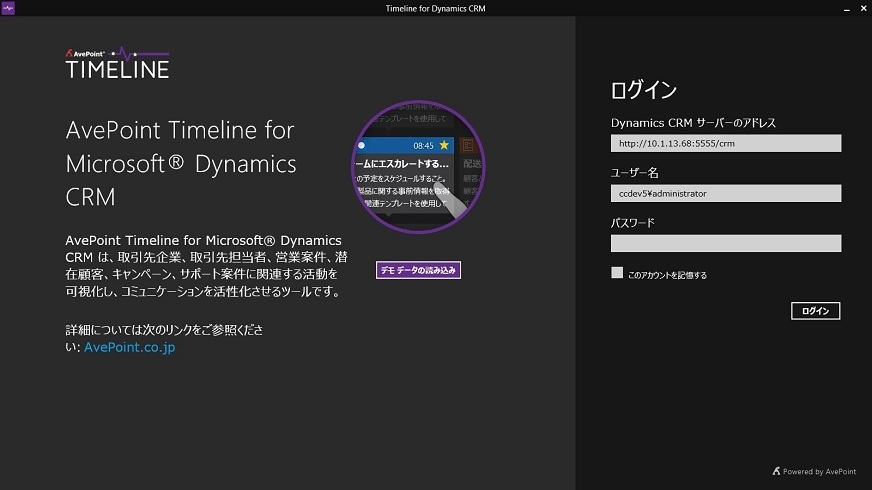Focus the ユーザー名 username field
This screenshot has height=490, width=872.
point(726,194)
